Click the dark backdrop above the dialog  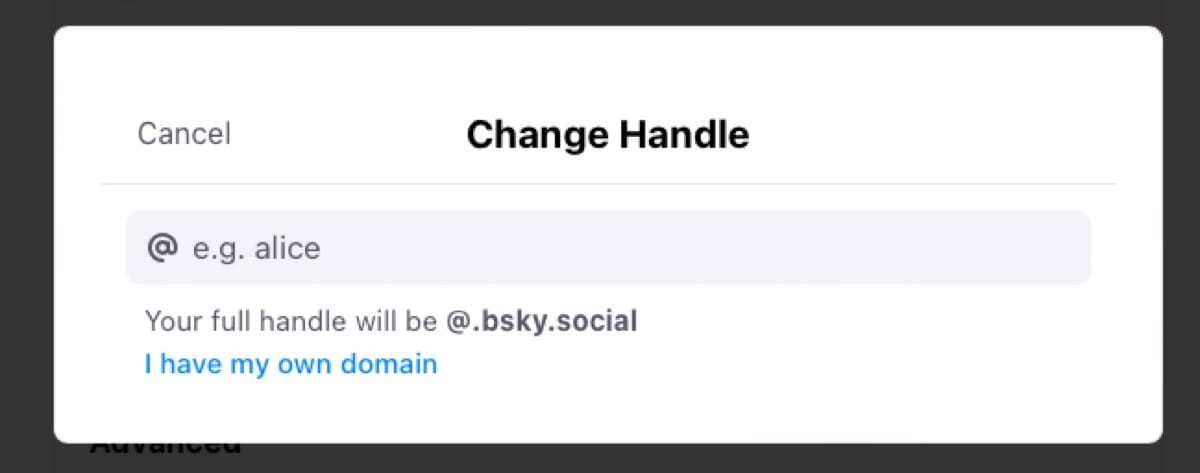coord(600,12)
